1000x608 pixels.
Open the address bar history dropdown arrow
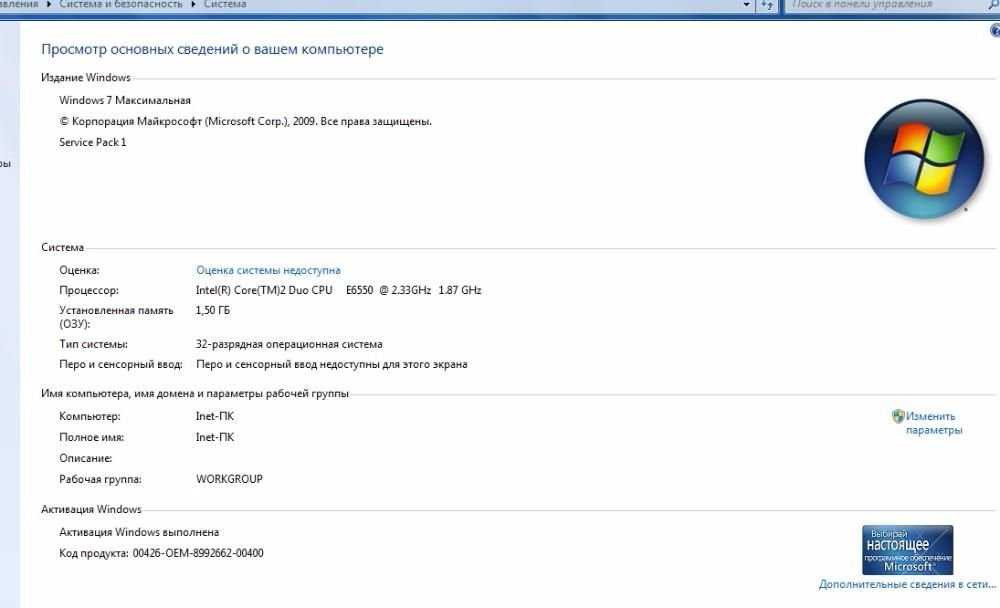747,5
